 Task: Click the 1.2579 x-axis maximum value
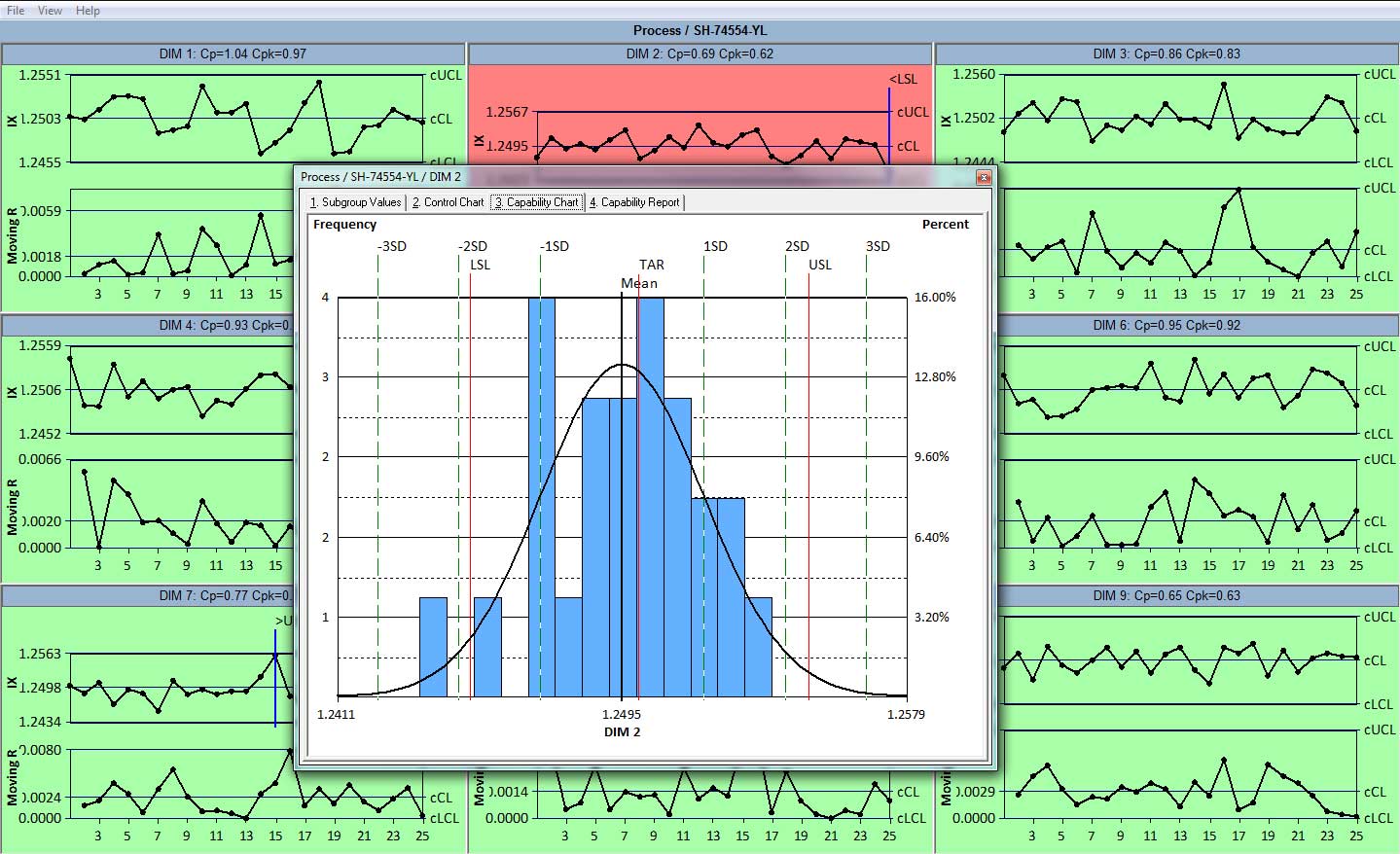906,714
